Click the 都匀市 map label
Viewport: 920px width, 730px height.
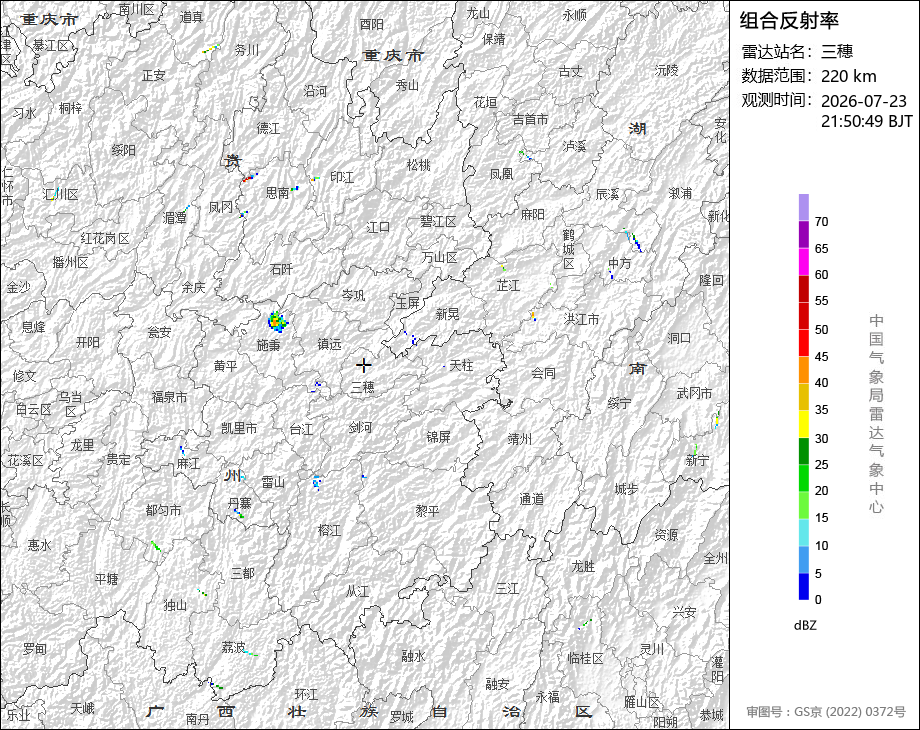[163, 511]
